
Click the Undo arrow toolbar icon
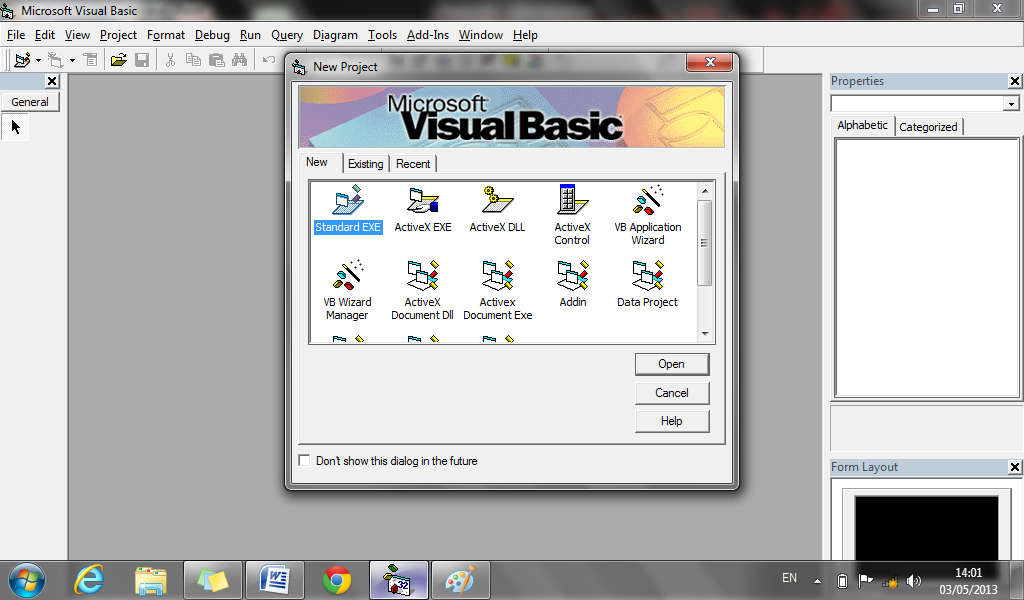[268, 60]
